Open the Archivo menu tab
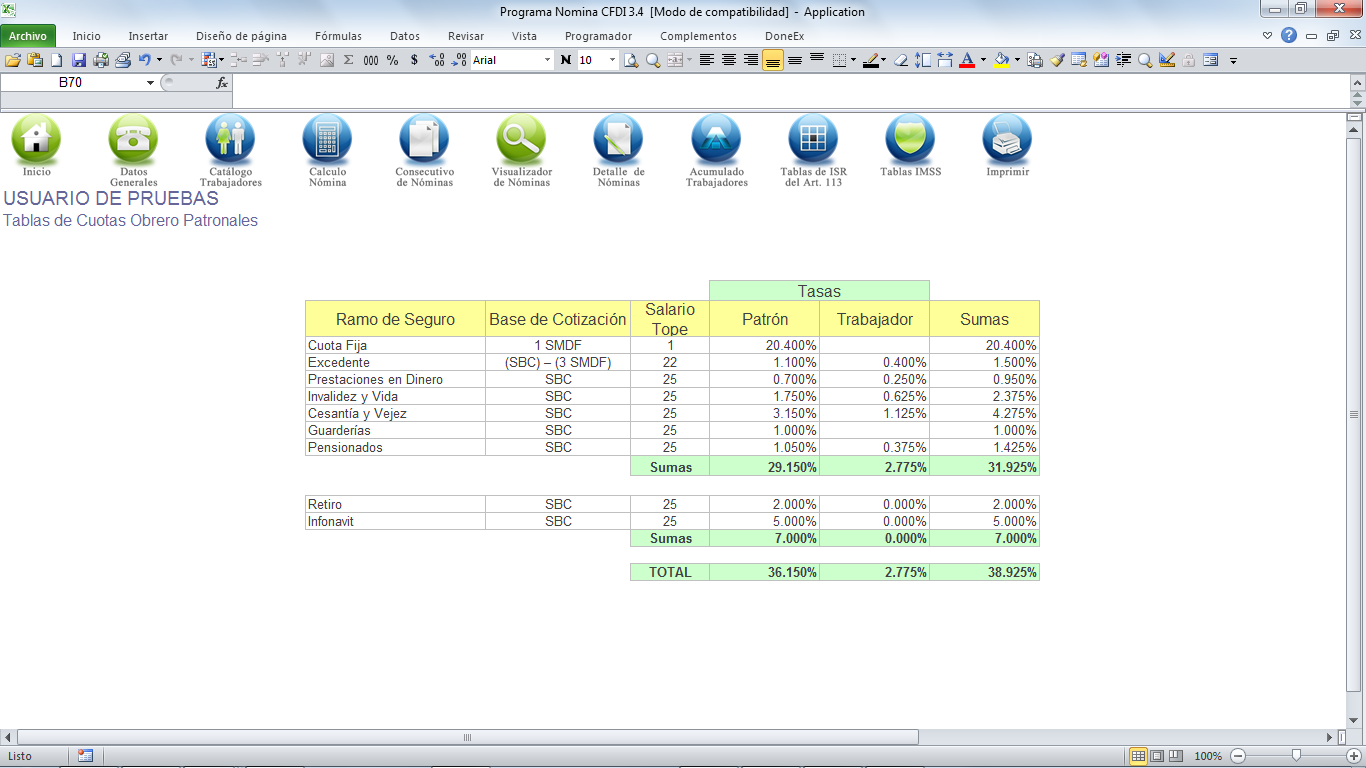 28,36
